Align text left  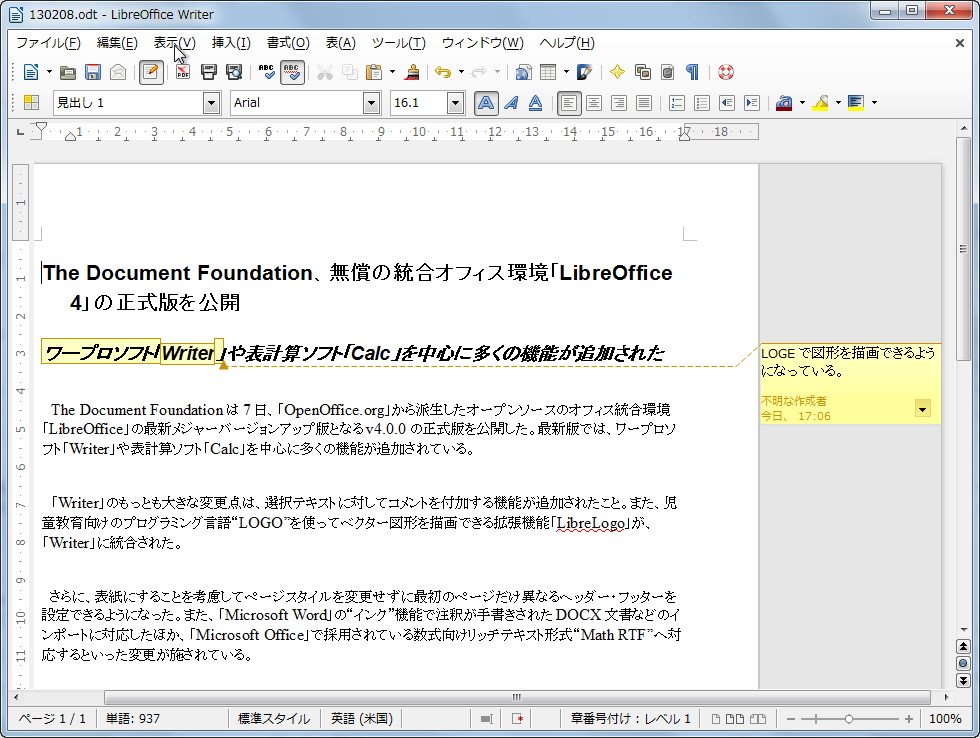coord(569,103)
